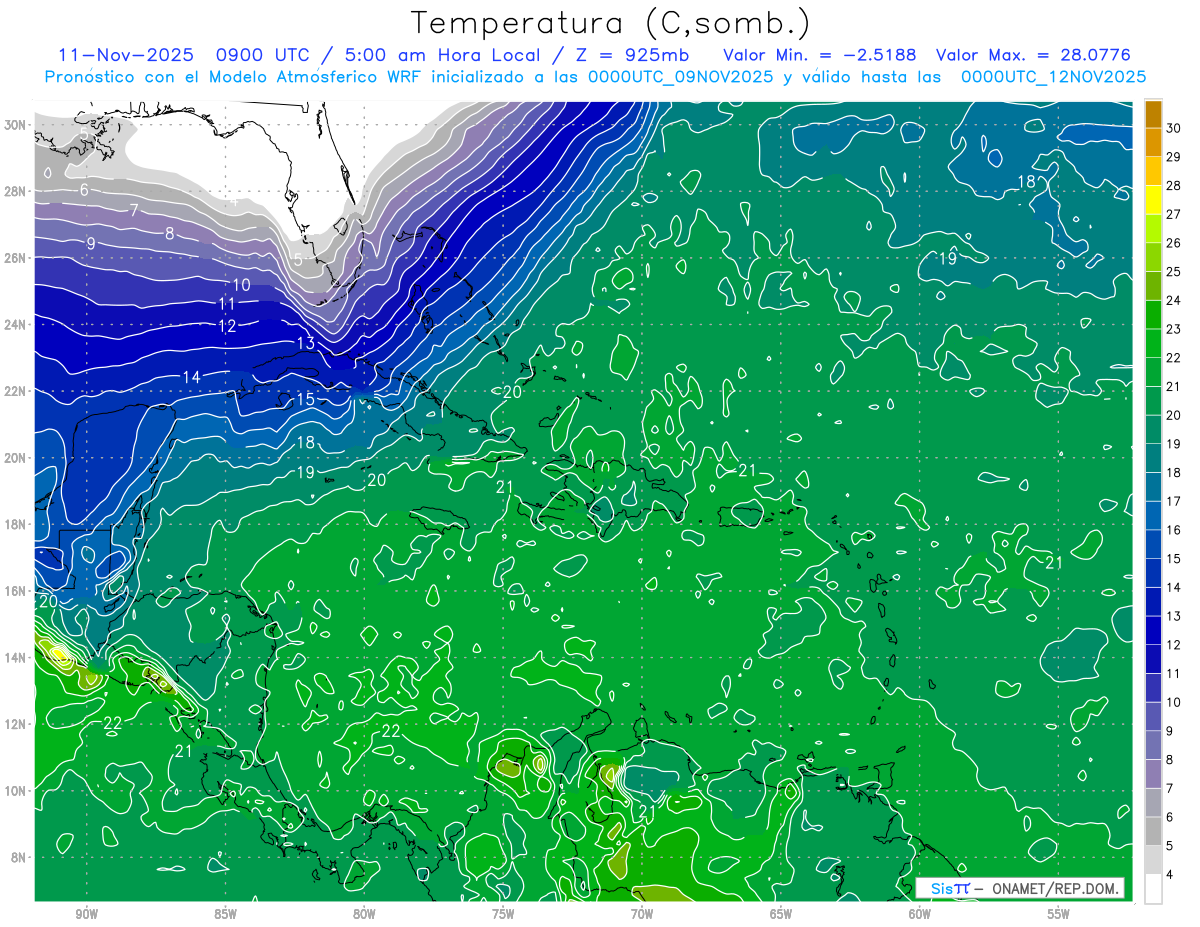Click the 'SisTT' logo text in credit box

tap(950, 888)
